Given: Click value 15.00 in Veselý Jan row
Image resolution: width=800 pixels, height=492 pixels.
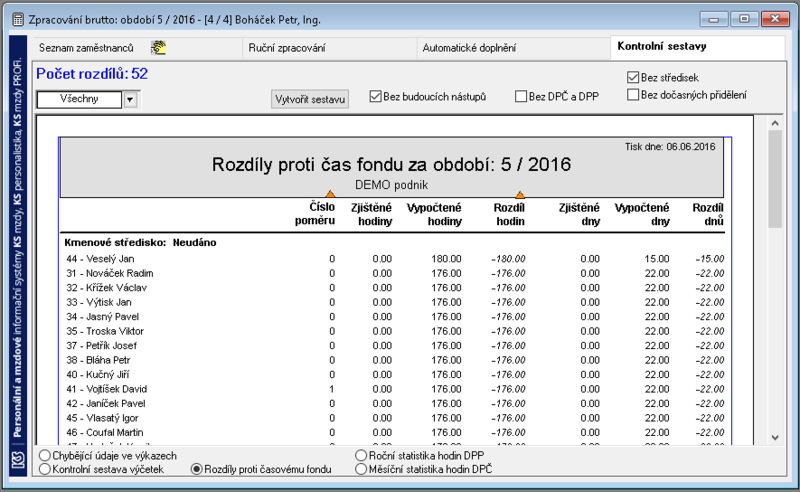Looking at the screenshot, I should [x=657, y=259].
